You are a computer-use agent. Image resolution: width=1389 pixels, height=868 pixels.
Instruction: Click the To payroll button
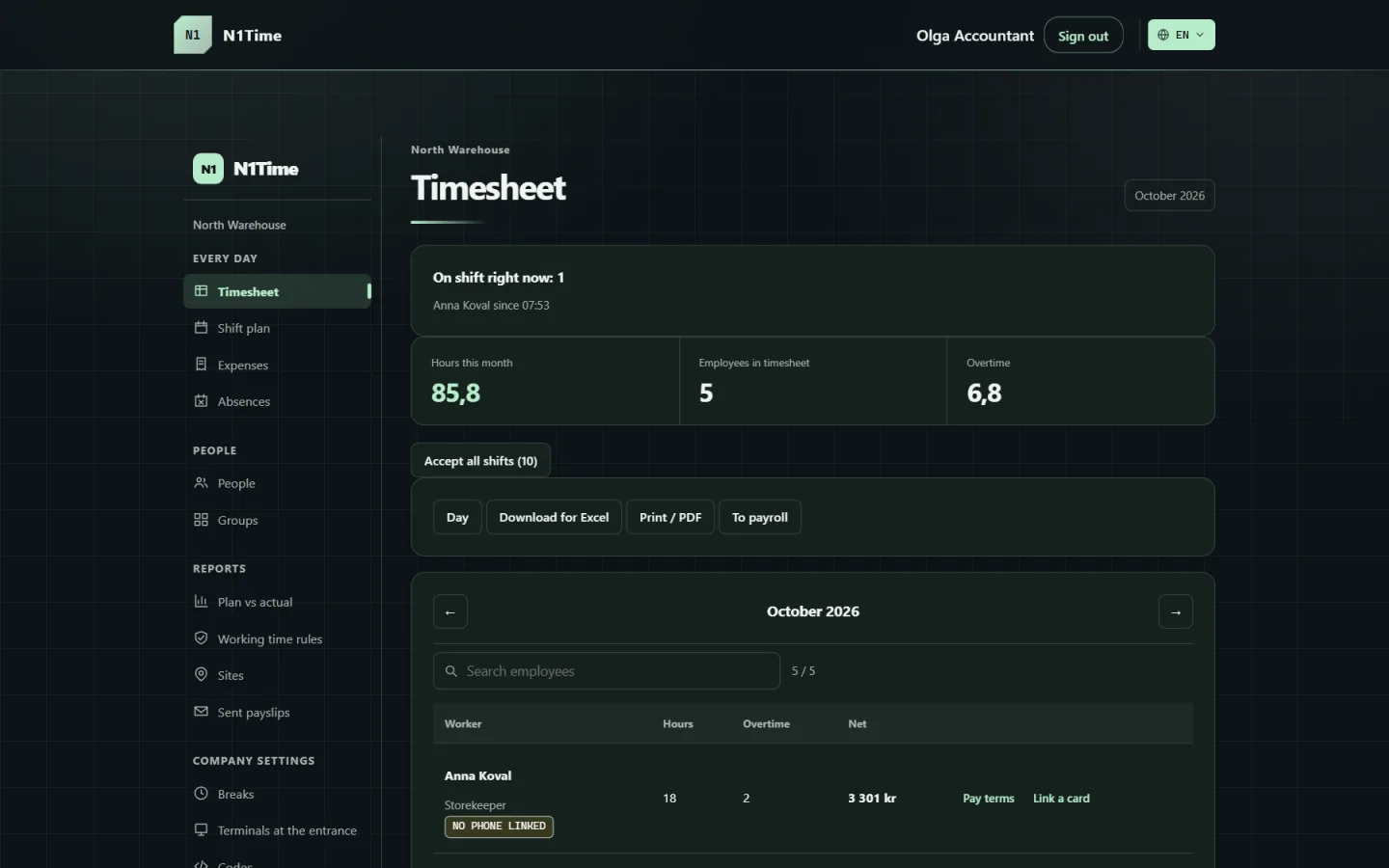[x=760, y=517]
